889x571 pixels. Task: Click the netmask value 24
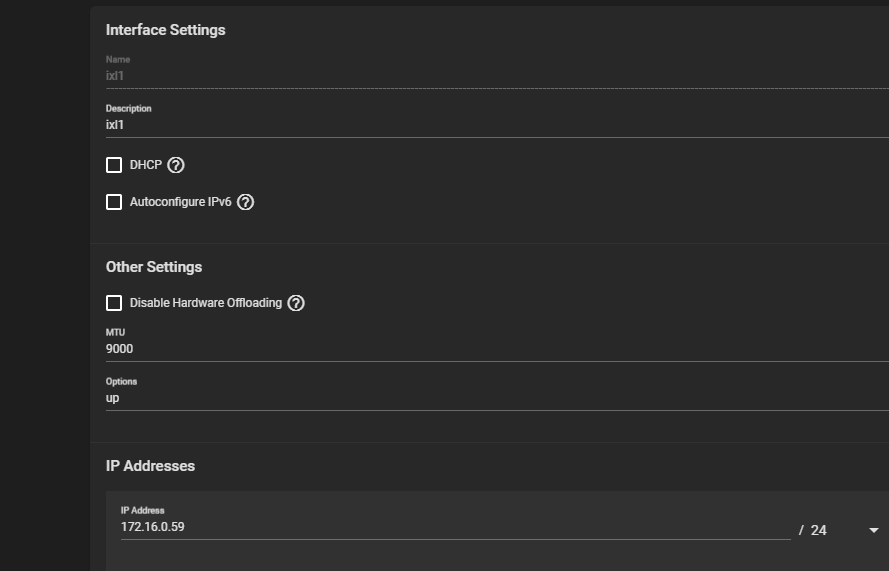(818, 530)
